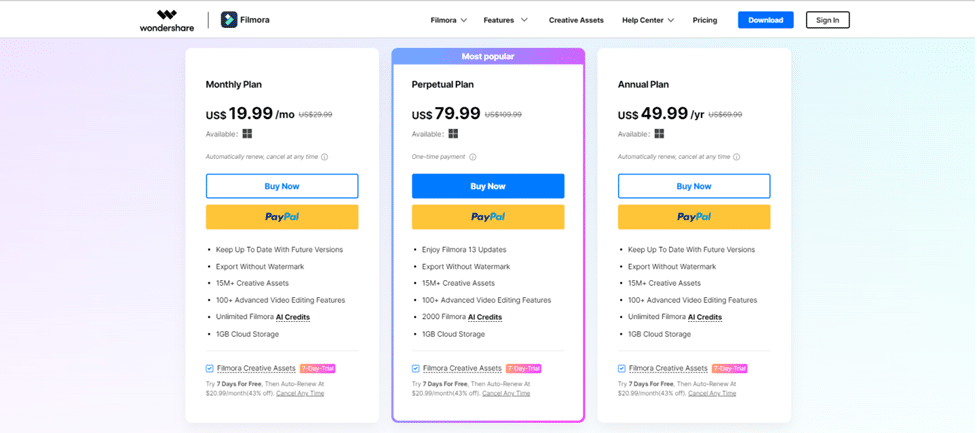
Task: Click the Windows icon in Annual Plan
Action: (x=659, y=134)
